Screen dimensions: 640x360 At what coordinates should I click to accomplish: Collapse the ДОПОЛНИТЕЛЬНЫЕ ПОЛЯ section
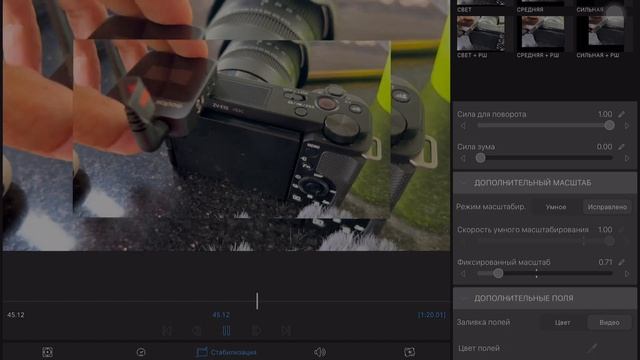[x=463, y=298]
